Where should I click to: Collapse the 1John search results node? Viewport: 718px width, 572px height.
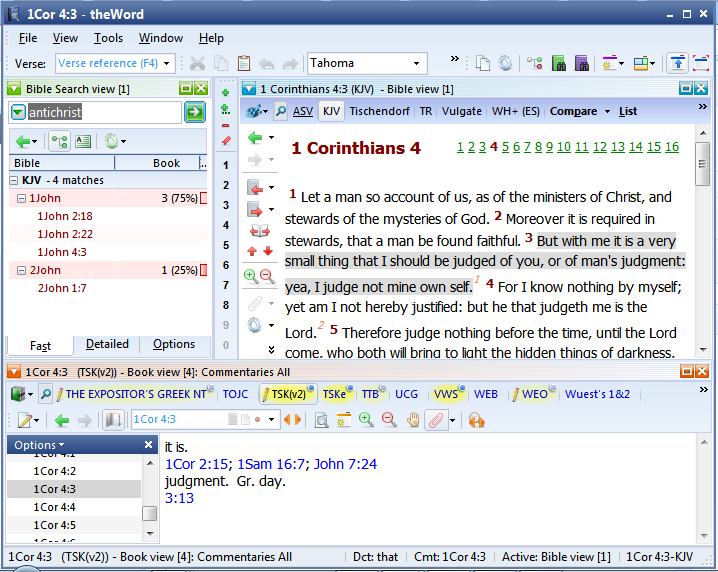21,199
